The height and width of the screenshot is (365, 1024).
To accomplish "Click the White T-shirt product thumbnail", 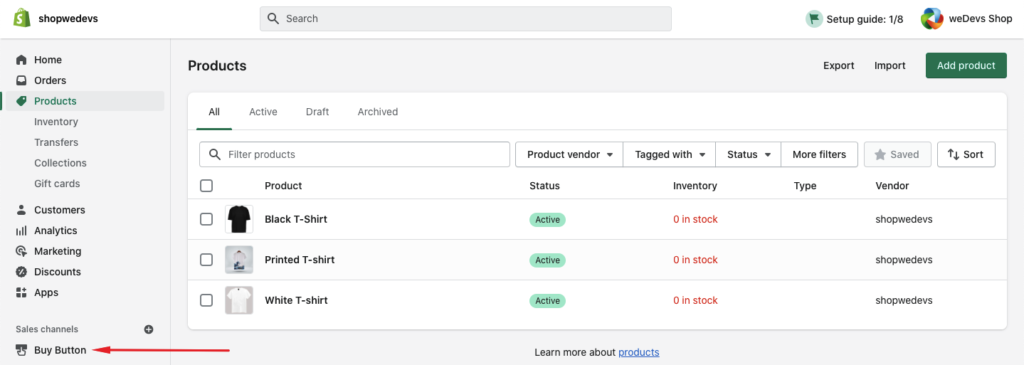I will point(239,300).
